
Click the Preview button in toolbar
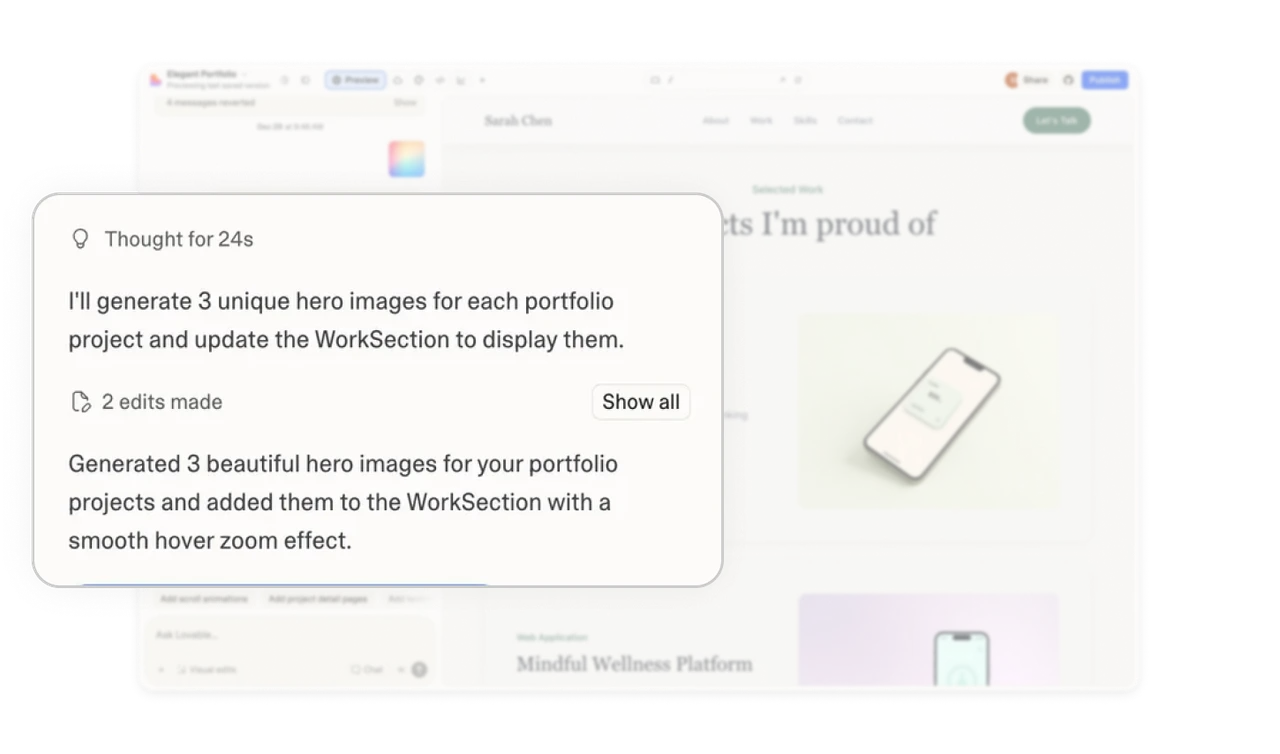pos(356,80)
